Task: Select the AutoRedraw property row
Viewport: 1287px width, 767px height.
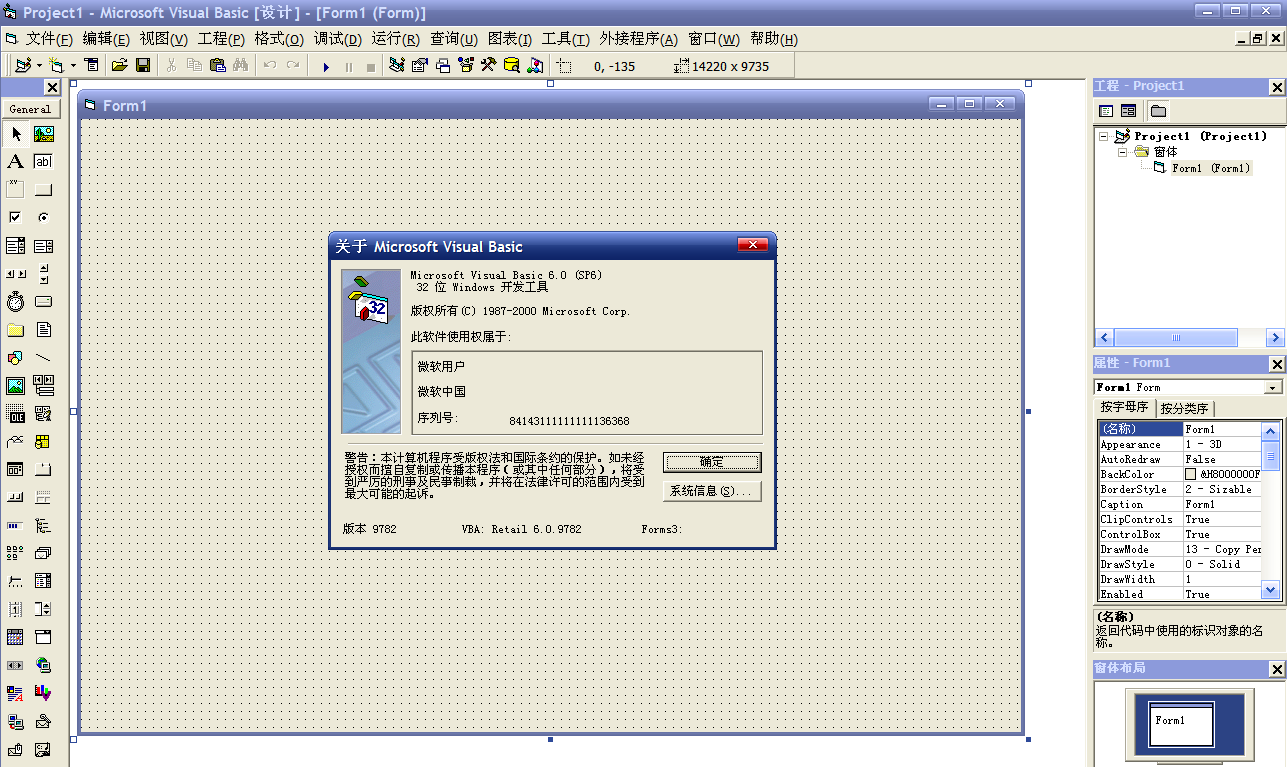Action: click(1179, 459)
